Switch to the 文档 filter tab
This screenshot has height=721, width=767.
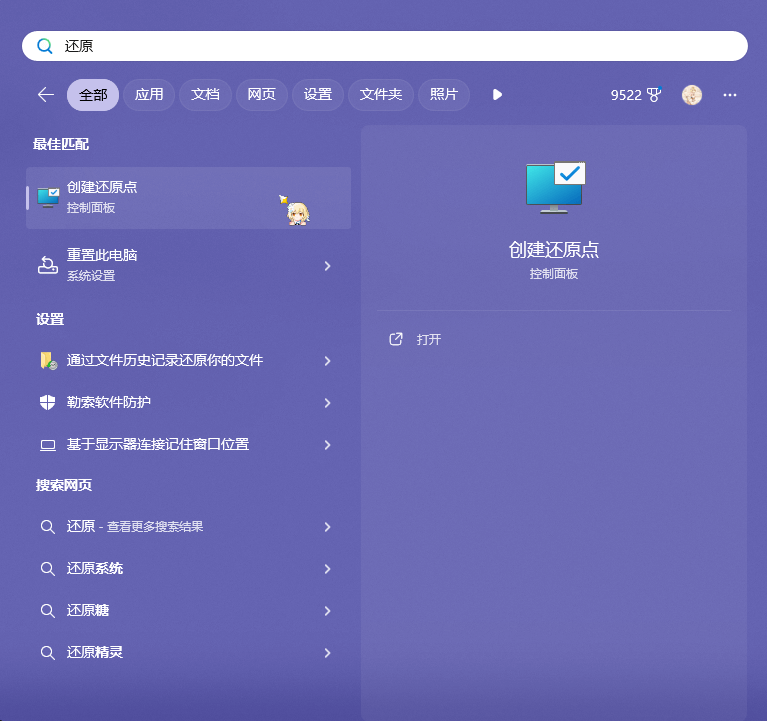(x=205, y=95)
